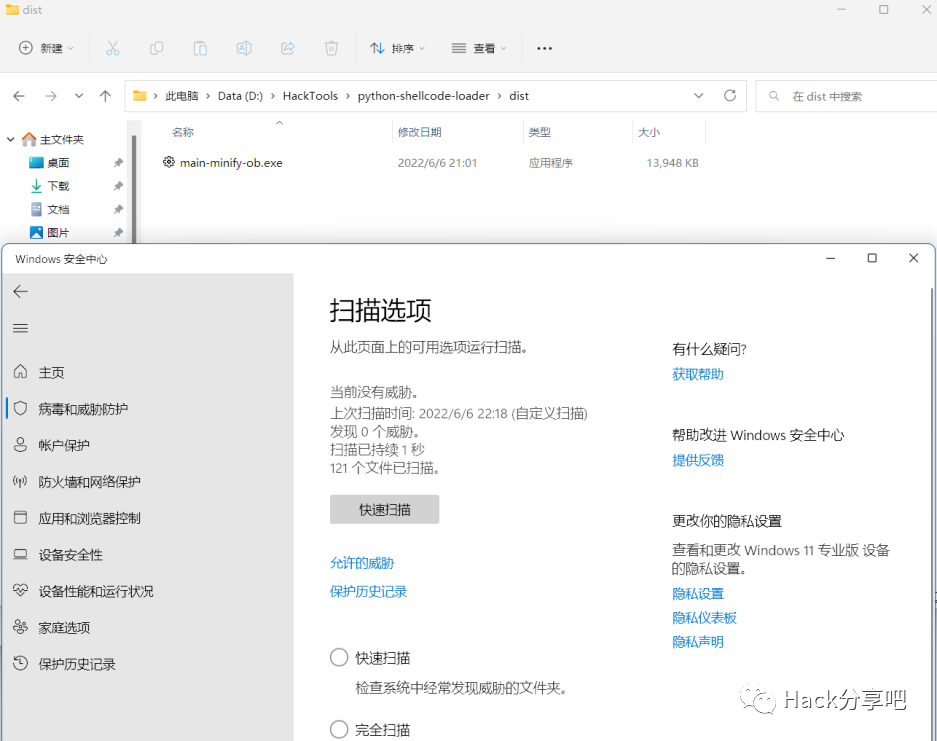Click the Paste clipboard icon in Explorer
This screenshot has width=937, height=741.
[x=200, y=48]
